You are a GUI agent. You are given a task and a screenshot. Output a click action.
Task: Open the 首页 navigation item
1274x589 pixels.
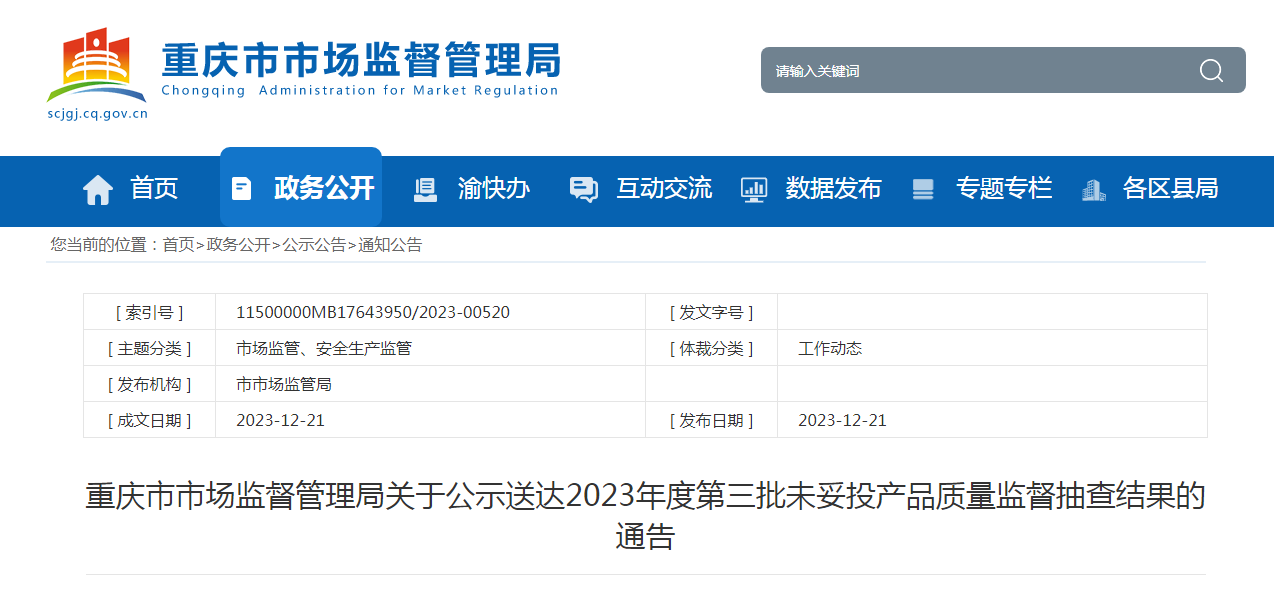click(x=154, y=188)
